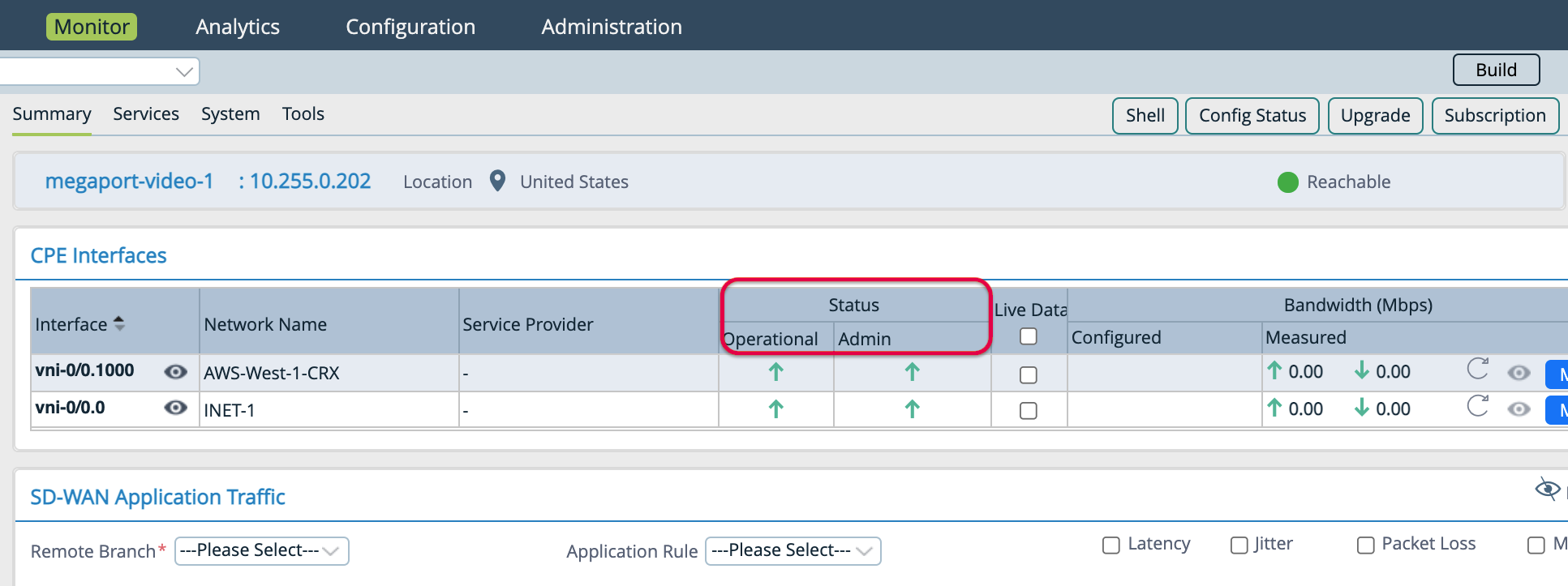Image resolution: width=1568 pixels, height=586 pixels.
Task: Click the Config Status button
Action: [x=1252, y=116]
